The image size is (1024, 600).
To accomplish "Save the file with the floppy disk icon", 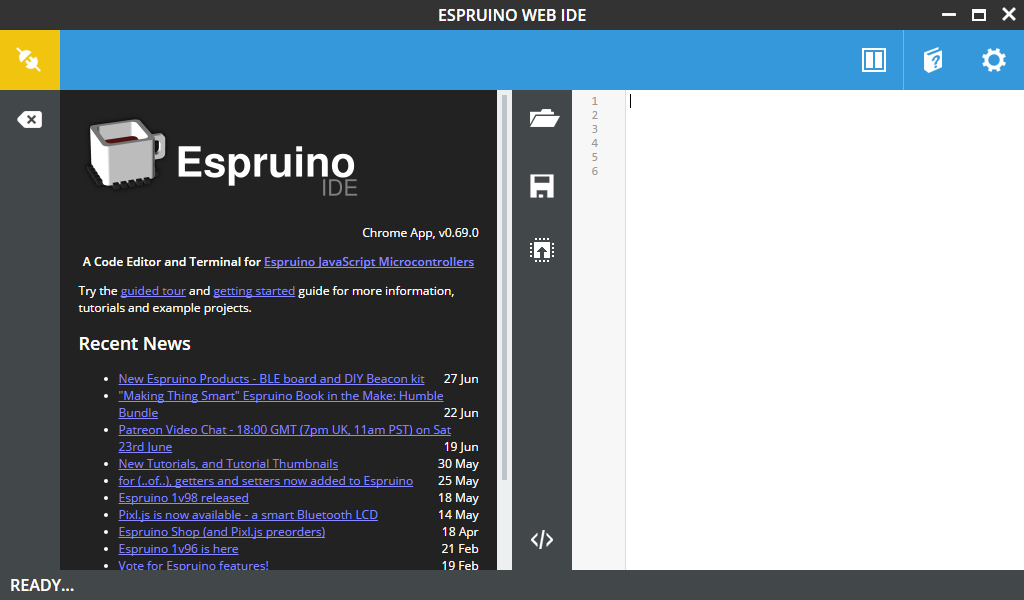I will [x=541, y=186].
